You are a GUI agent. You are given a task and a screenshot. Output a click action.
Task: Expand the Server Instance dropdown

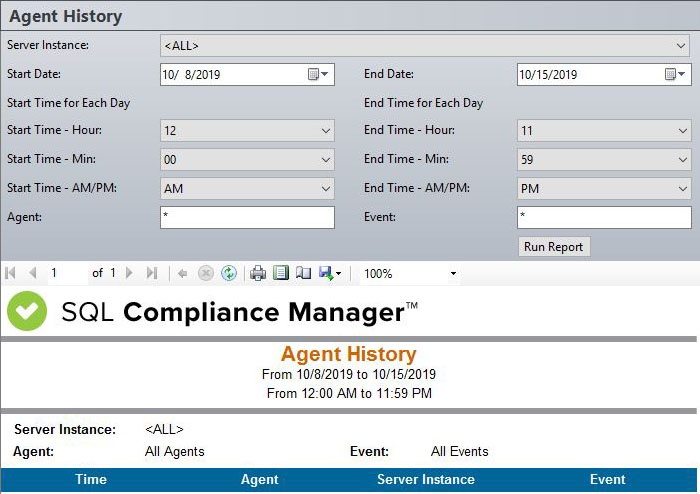682,46
